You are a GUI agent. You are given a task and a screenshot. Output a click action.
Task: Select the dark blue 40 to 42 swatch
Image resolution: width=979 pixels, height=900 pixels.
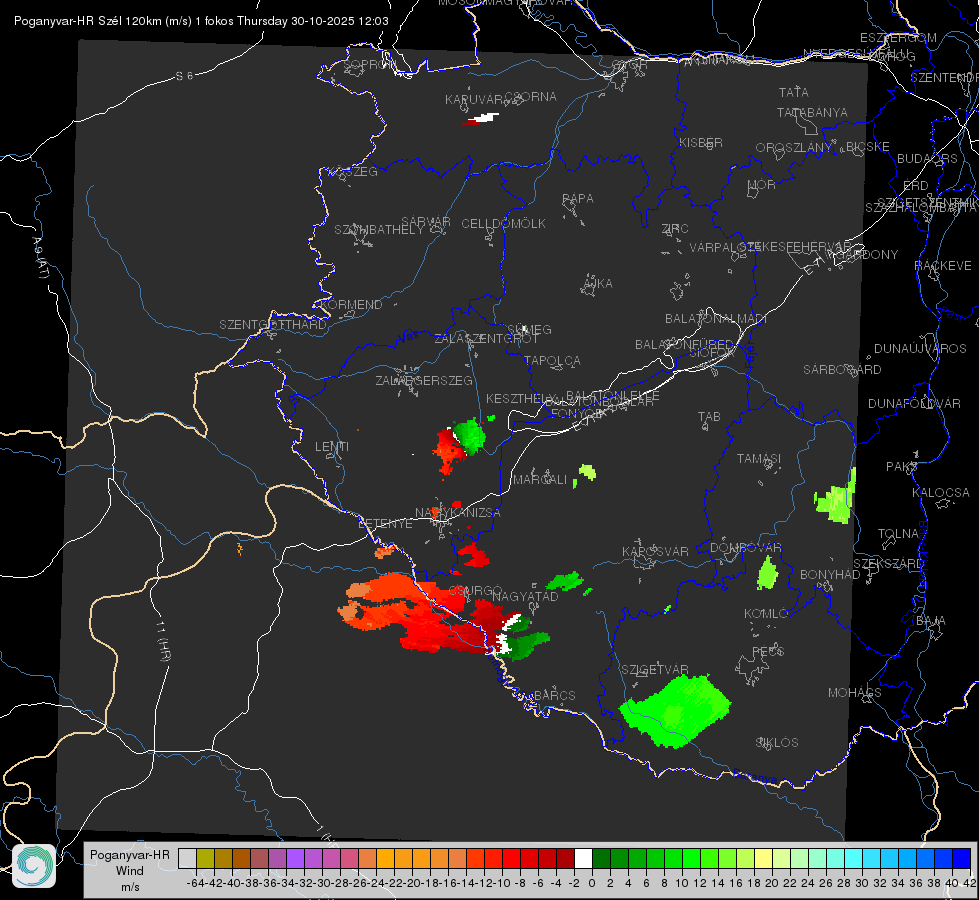click(962, 858)
